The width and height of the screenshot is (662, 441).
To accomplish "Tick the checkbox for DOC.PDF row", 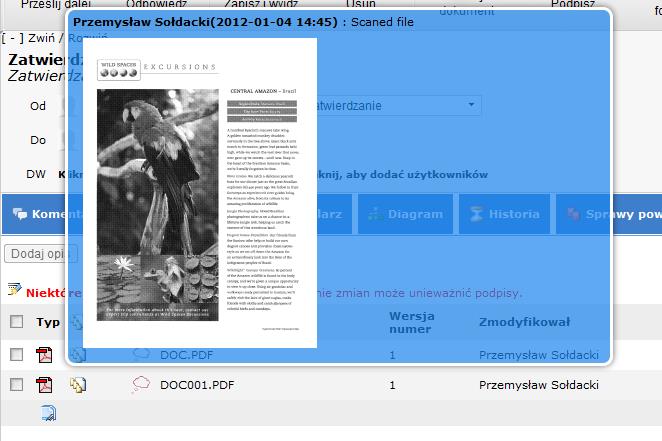I will coord(16,354).
